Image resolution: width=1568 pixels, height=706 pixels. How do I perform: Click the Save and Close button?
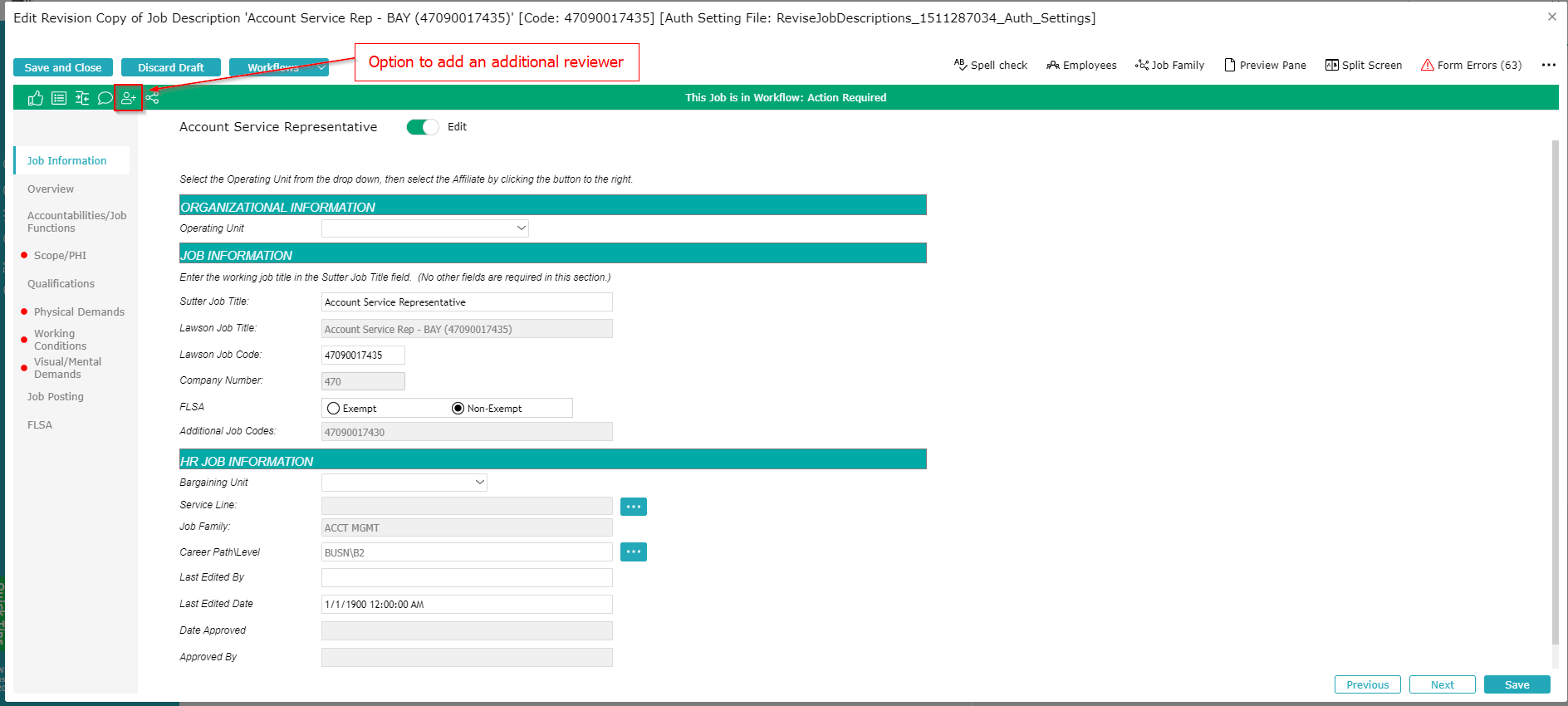(x=63, y=67)
